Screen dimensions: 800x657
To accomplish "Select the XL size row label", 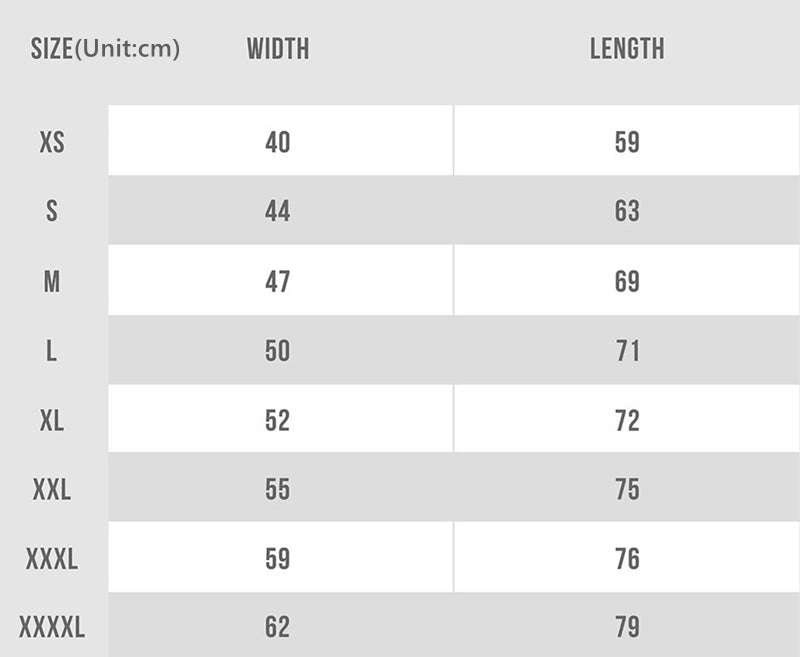I will click(52, 421).
